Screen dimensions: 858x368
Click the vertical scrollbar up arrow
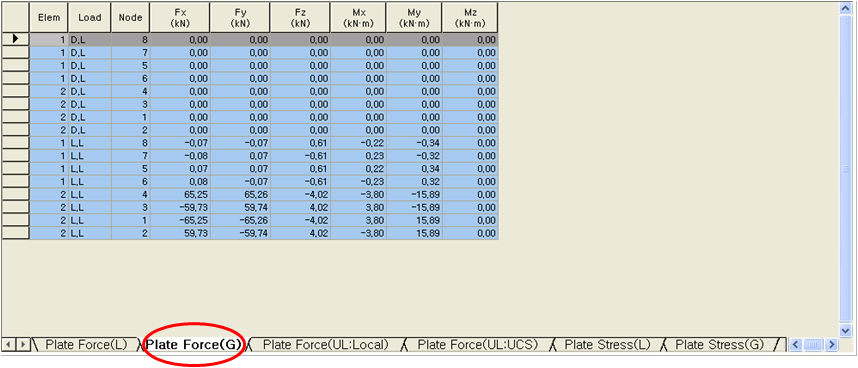point(845,9)
